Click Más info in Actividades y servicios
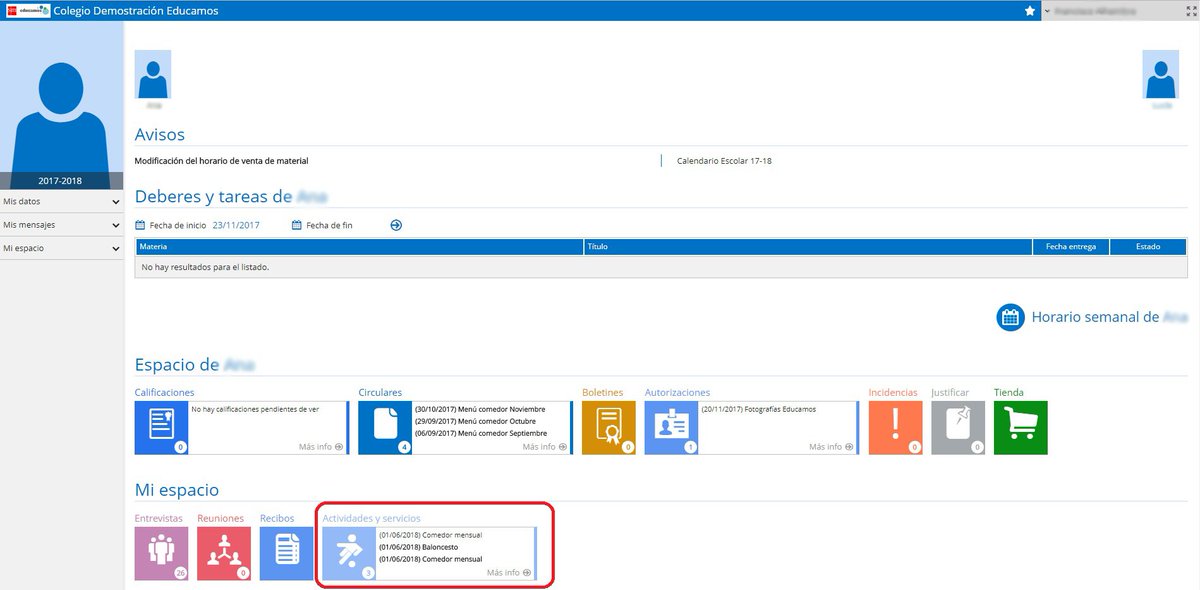The height and width of the screenshot is (590, 1200). point(509,573)
